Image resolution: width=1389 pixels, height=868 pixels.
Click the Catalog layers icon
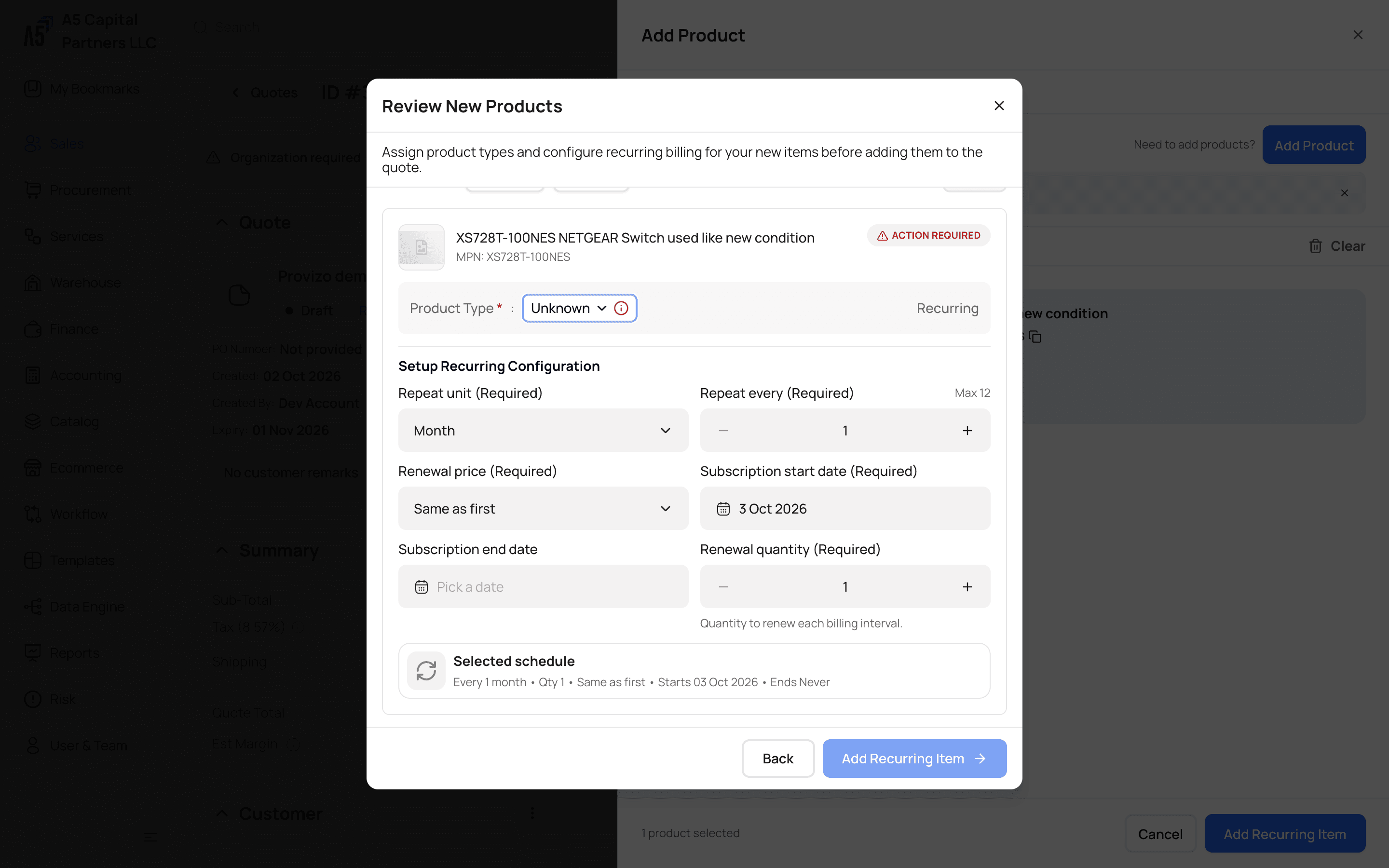33,421
